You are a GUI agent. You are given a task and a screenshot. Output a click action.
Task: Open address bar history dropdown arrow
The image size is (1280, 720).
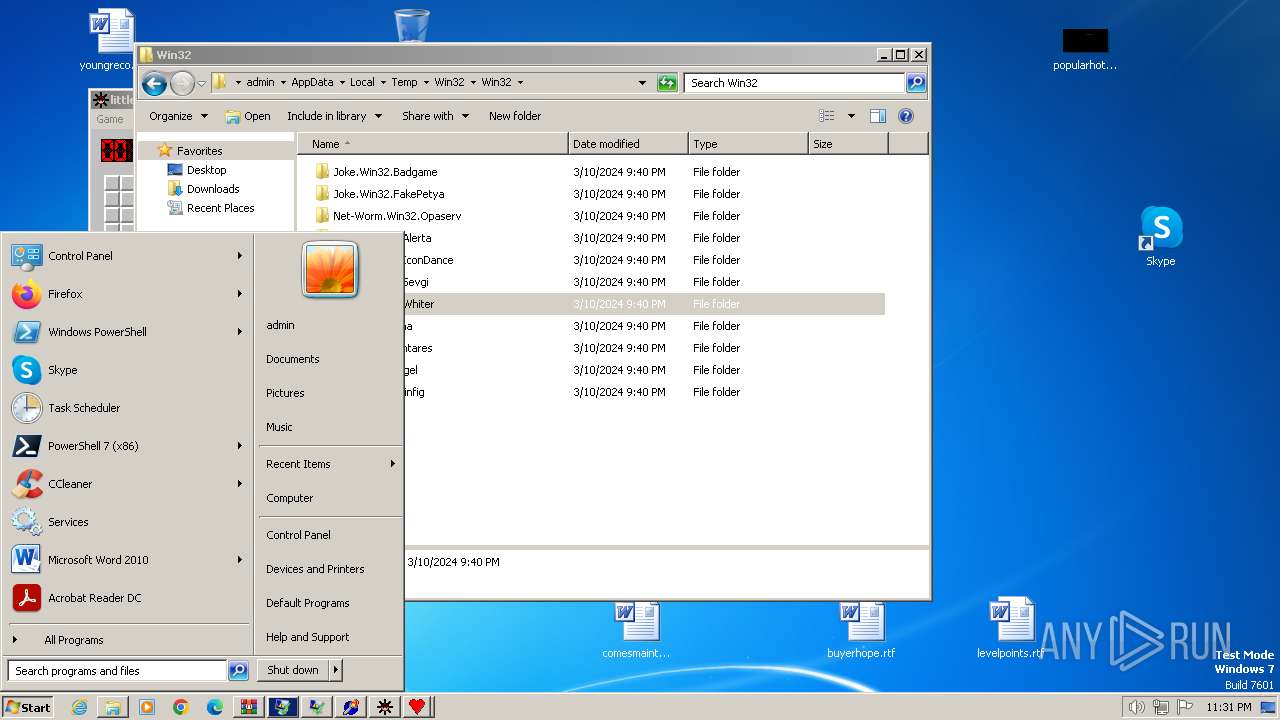642,83
